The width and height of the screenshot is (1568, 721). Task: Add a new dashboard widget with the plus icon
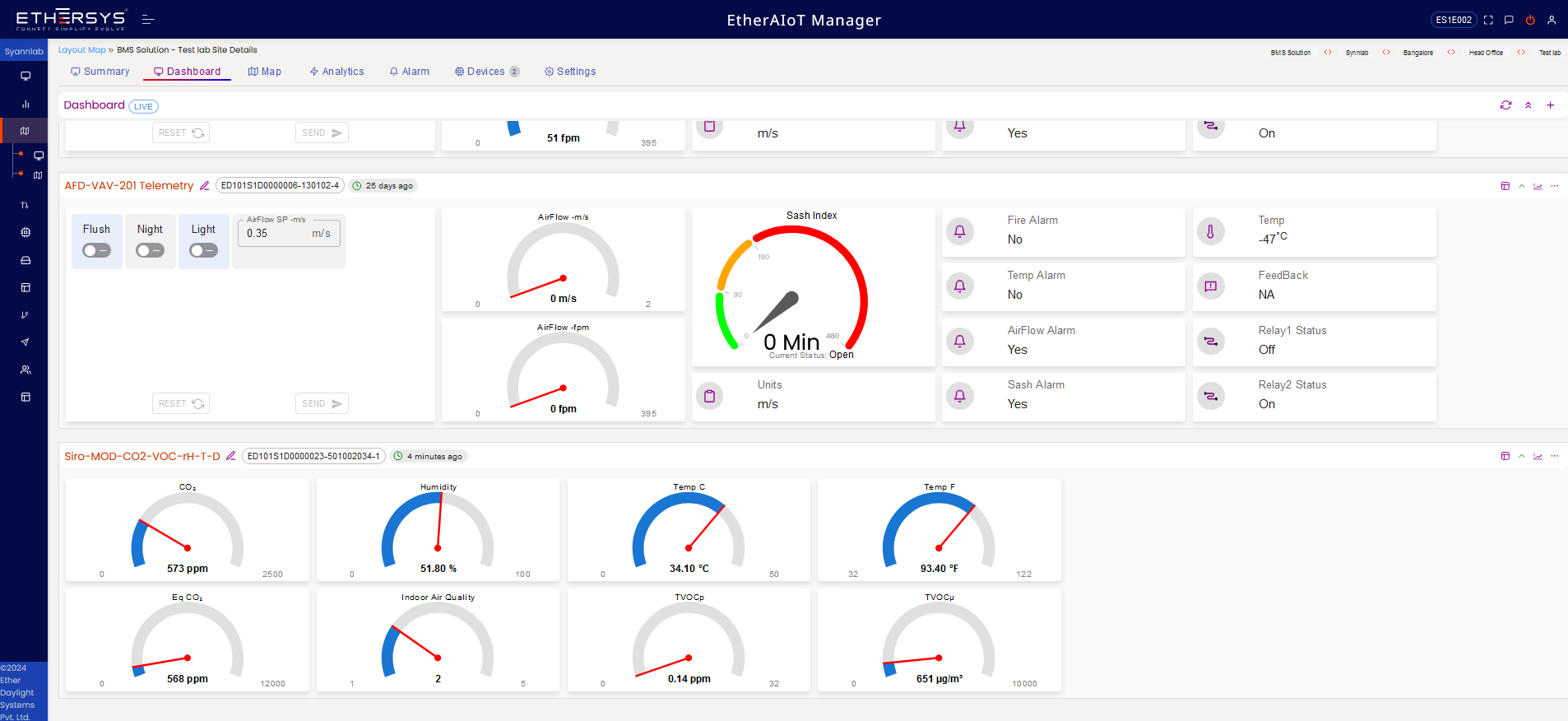(1550, 105)
